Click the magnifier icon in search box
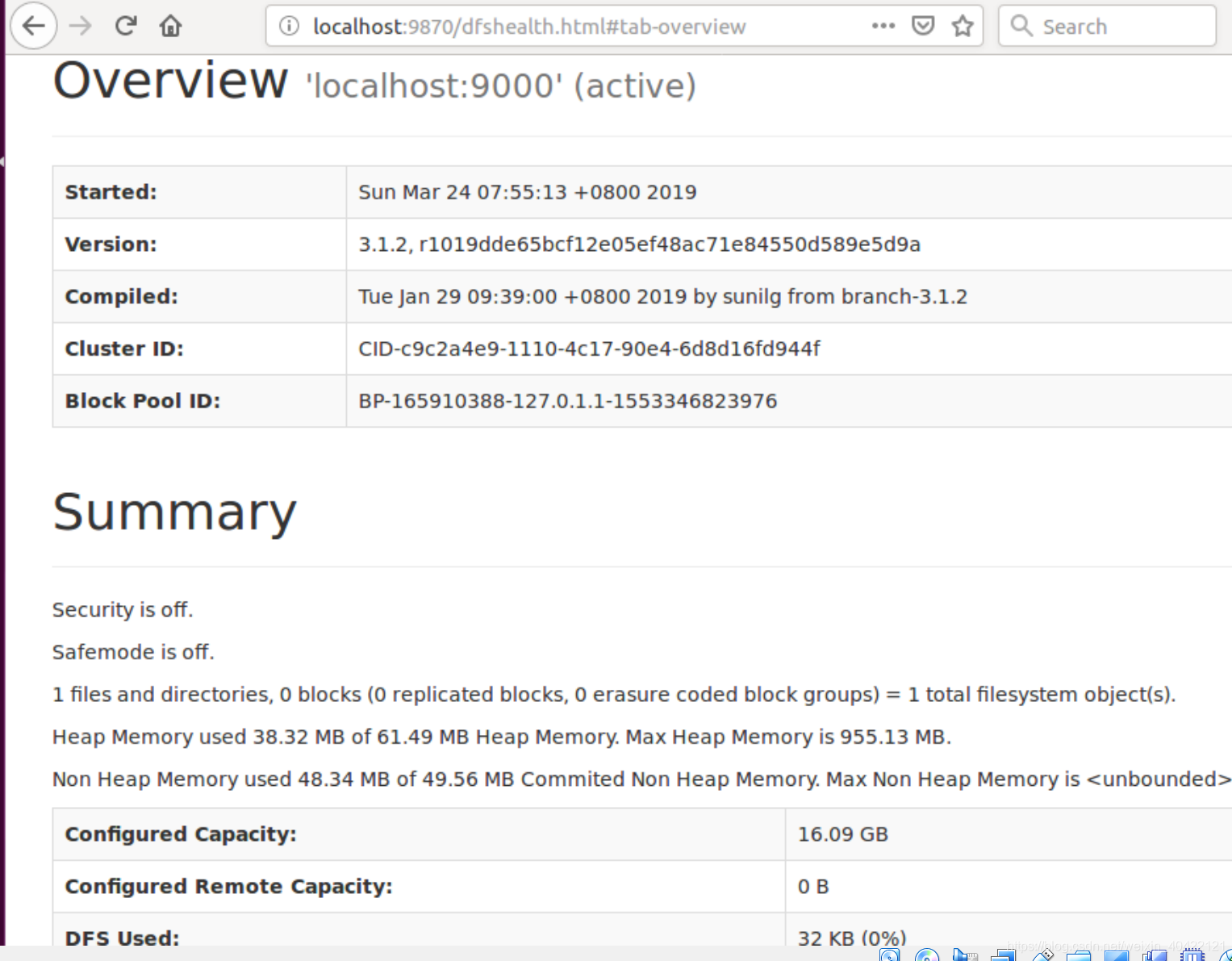 1021,26
